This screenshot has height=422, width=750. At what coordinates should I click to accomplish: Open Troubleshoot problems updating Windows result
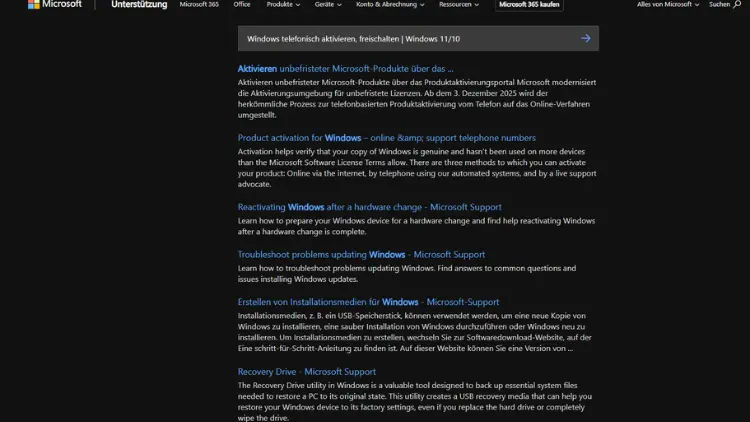coord(361,255)
